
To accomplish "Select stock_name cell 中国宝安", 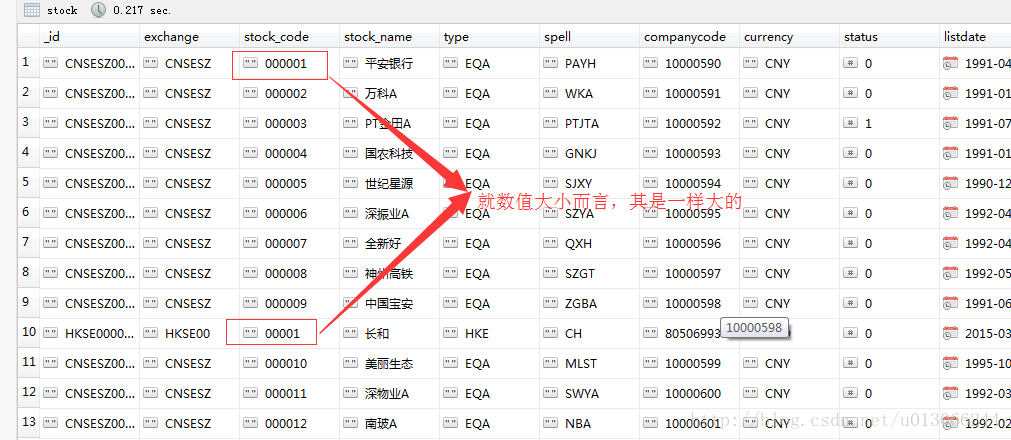I will tap(389, 303).
